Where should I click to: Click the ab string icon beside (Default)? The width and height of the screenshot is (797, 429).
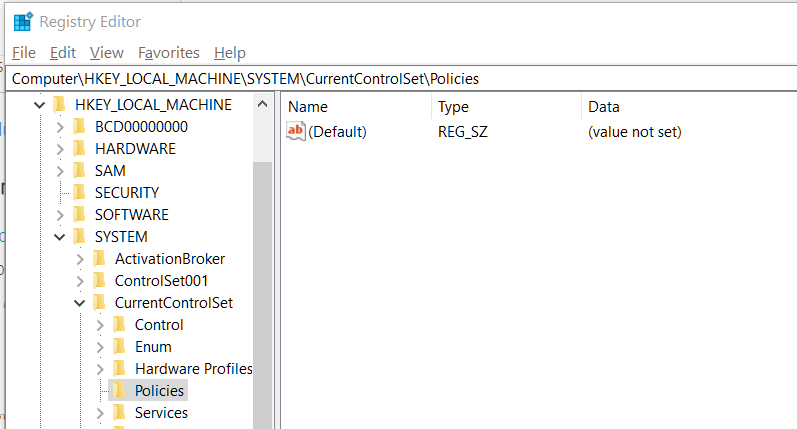click(295, 131)
